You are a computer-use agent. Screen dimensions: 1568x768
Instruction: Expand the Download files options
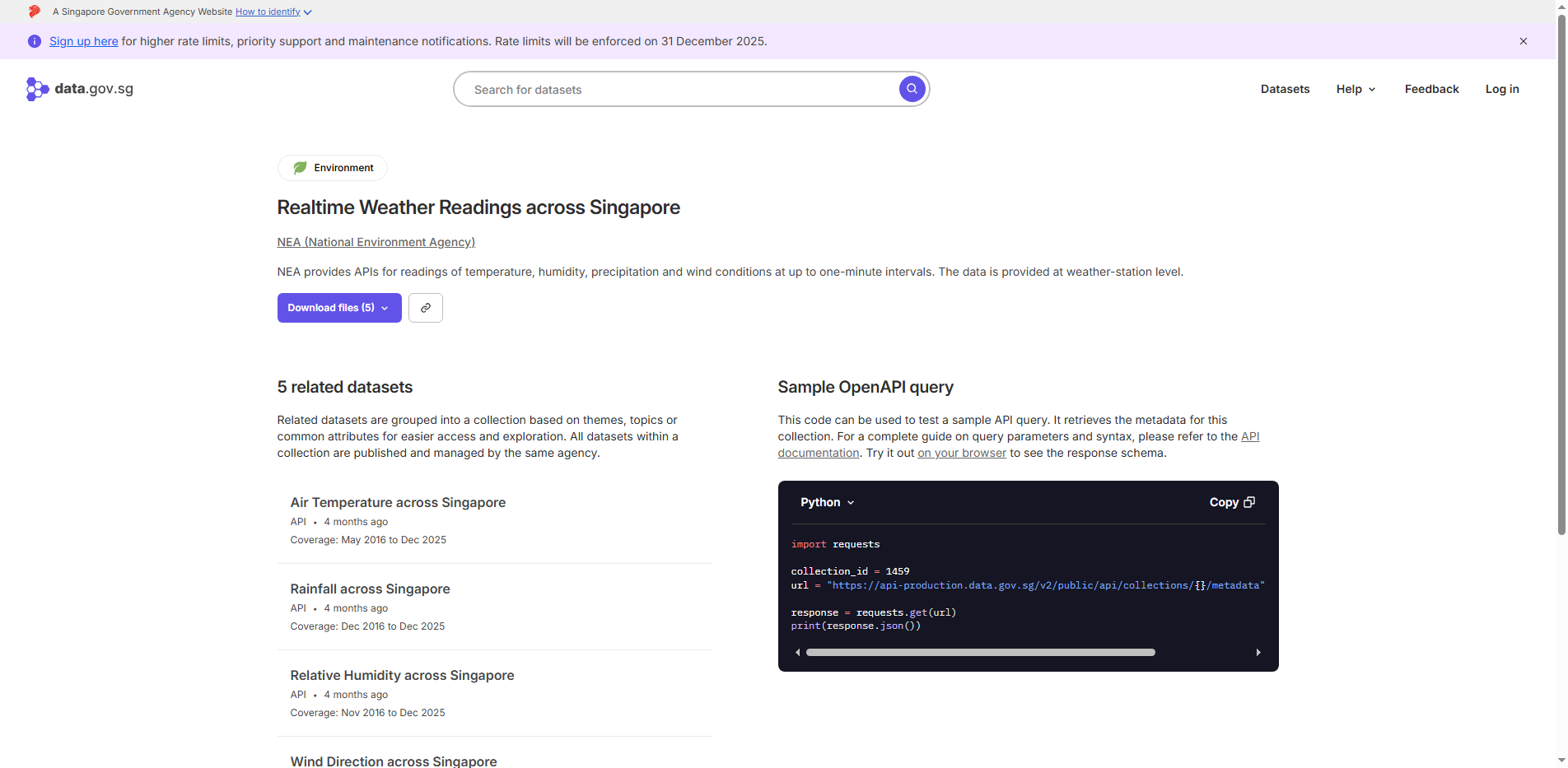(x=338, y=308)
